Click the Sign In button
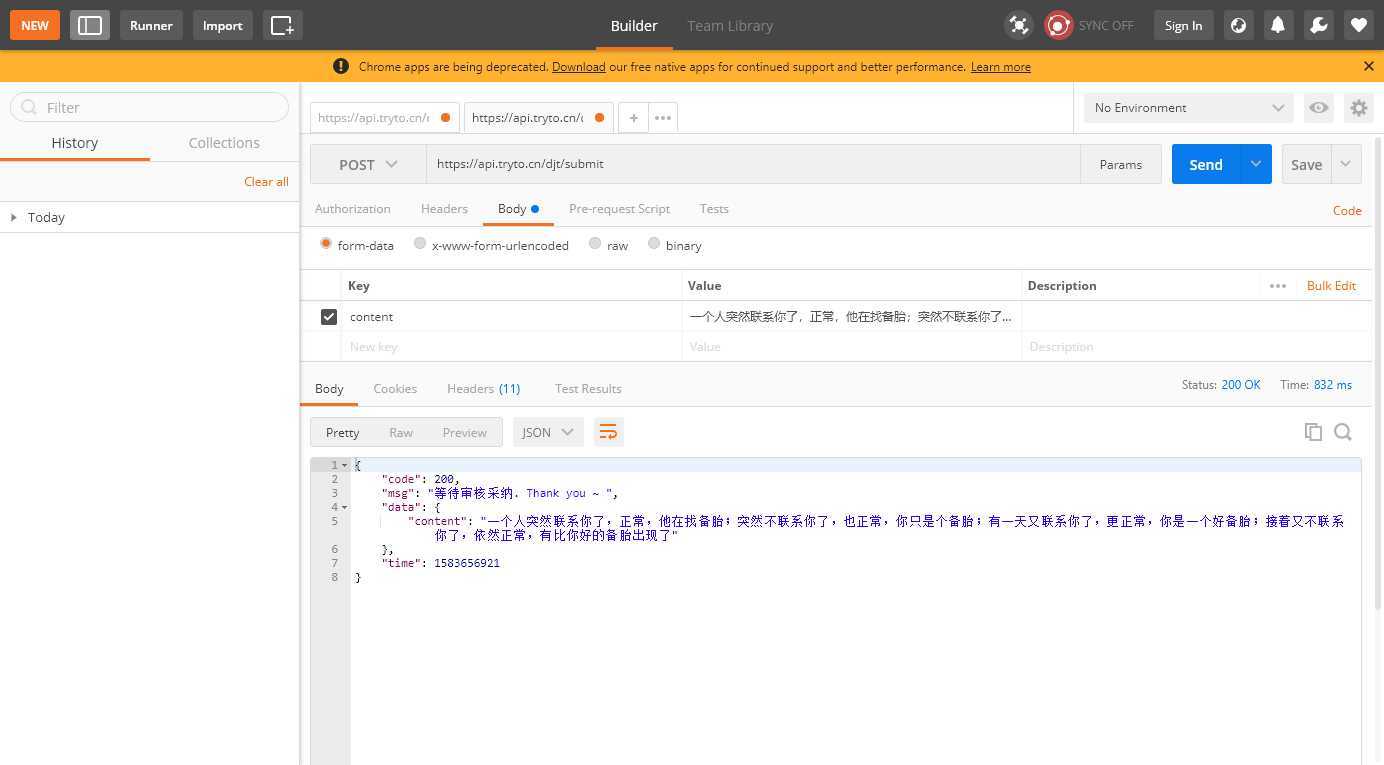Image resolution: width=1384 pixels, height=765 pixels. [1183, 25]
